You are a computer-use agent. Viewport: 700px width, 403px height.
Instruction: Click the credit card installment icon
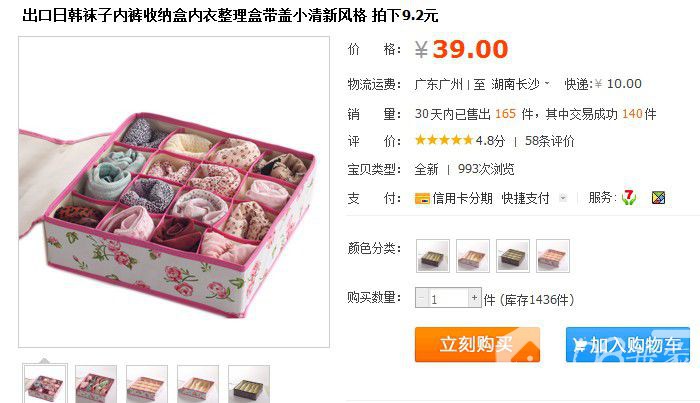422,198
